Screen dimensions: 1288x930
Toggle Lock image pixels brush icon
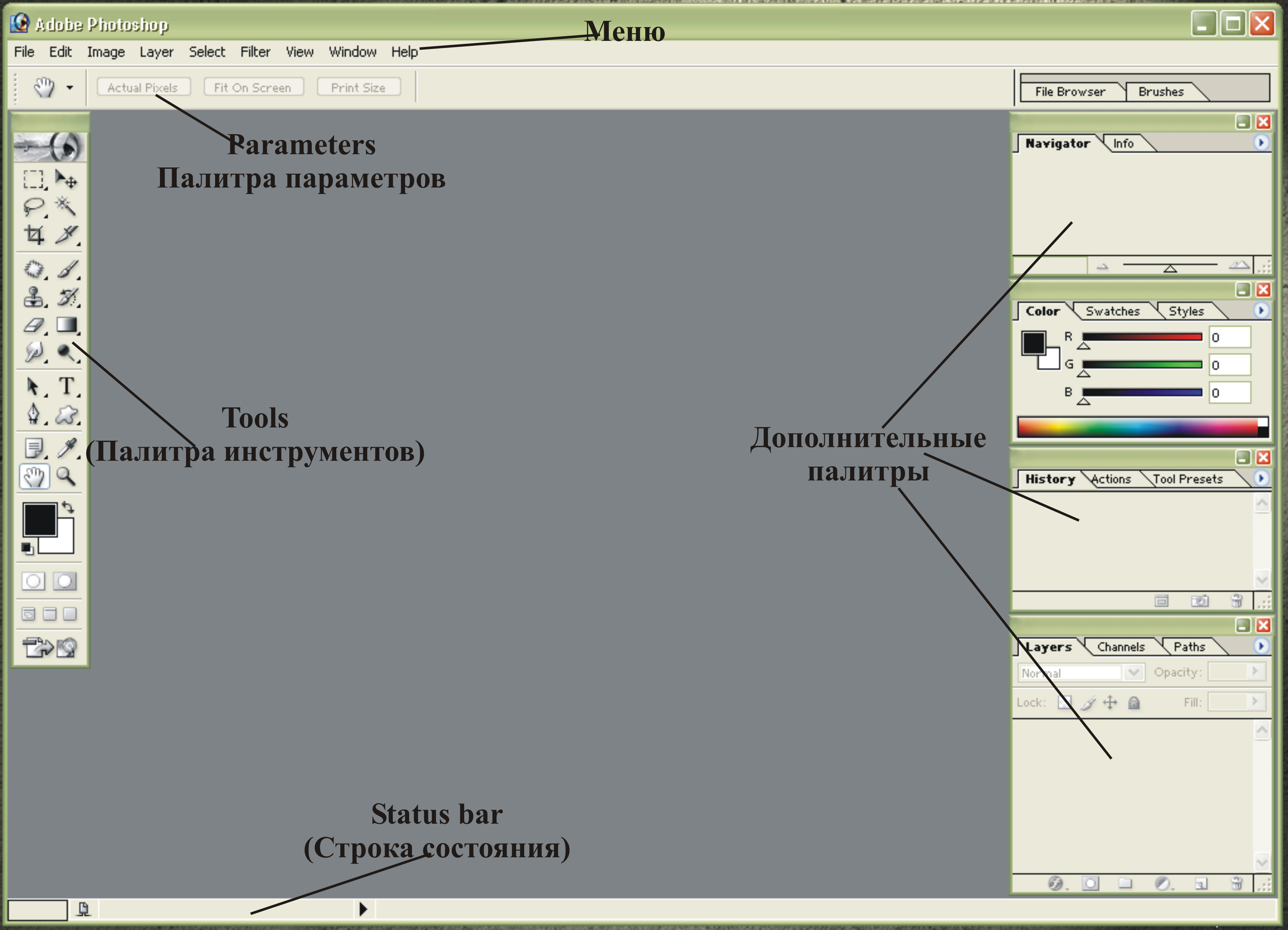tap(1088, 703)
